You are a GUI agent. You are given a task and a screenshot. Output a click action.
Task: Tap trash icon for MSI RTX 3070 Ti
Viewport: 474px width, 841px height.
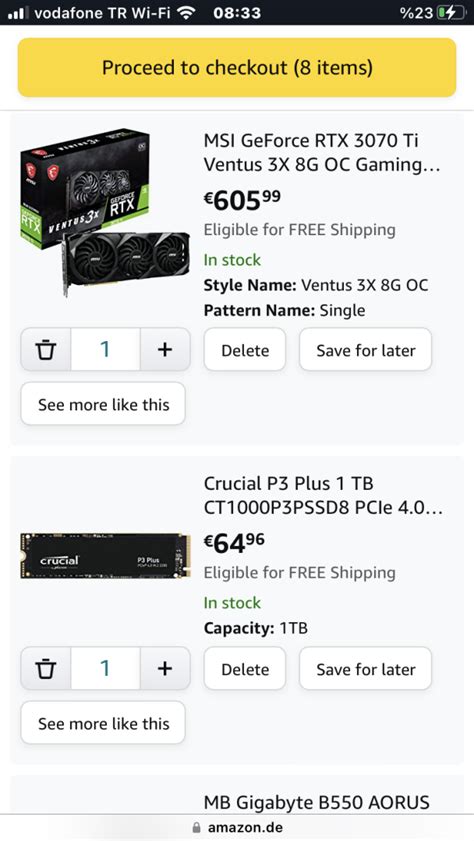pyautogui.click(x=46, y=350)
